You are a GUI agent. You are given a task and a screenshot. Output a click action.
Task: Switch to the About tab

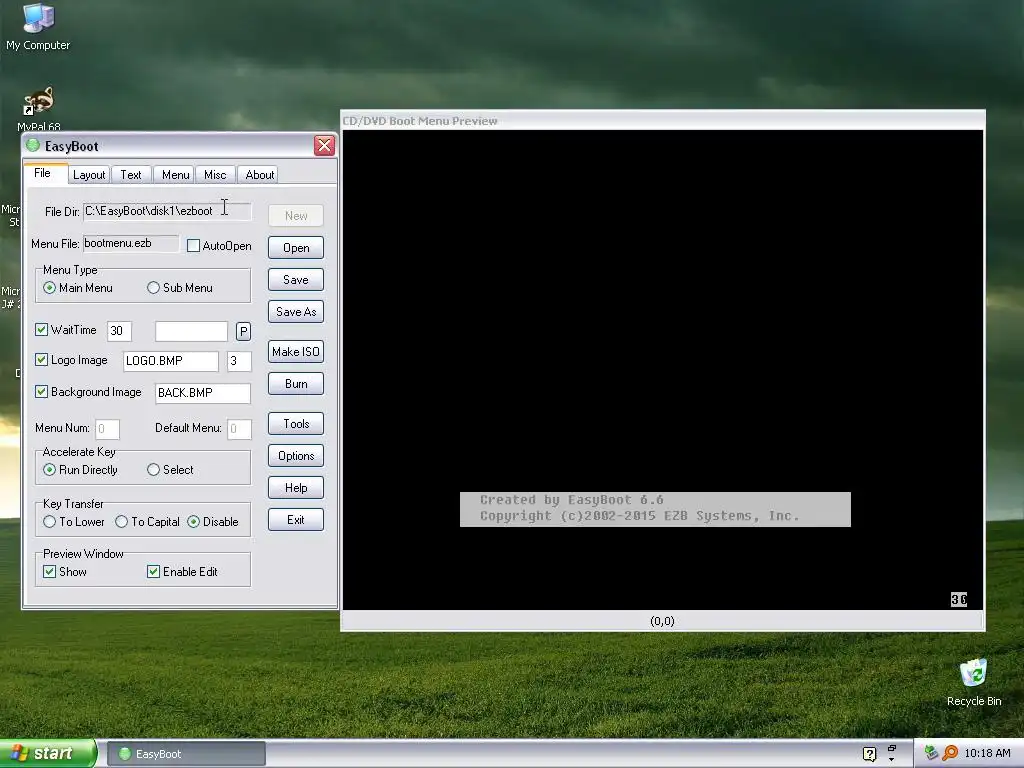click(x=259, y=175)
